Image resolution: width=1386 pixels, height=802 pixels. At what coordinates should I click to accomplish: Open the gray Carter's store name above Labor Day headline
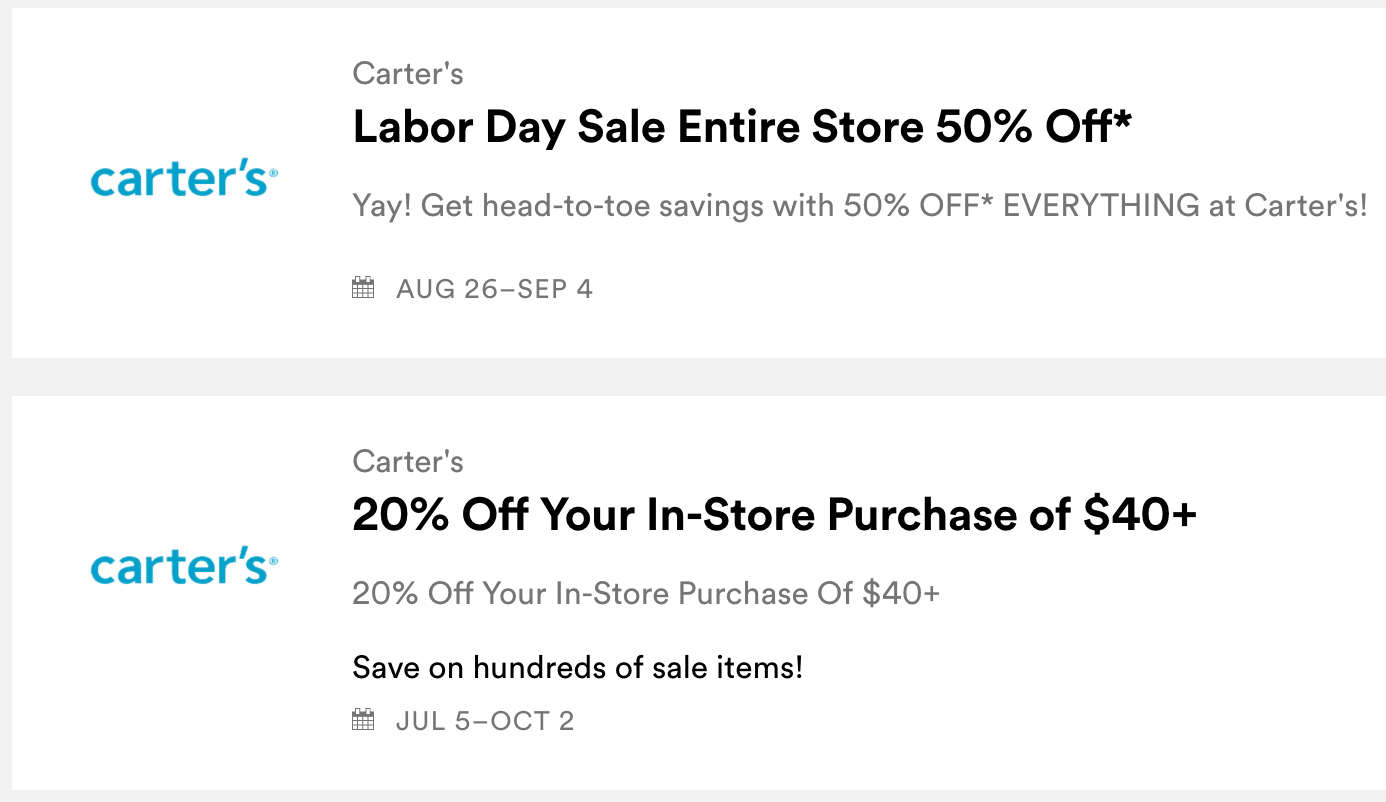click(408, 73)
